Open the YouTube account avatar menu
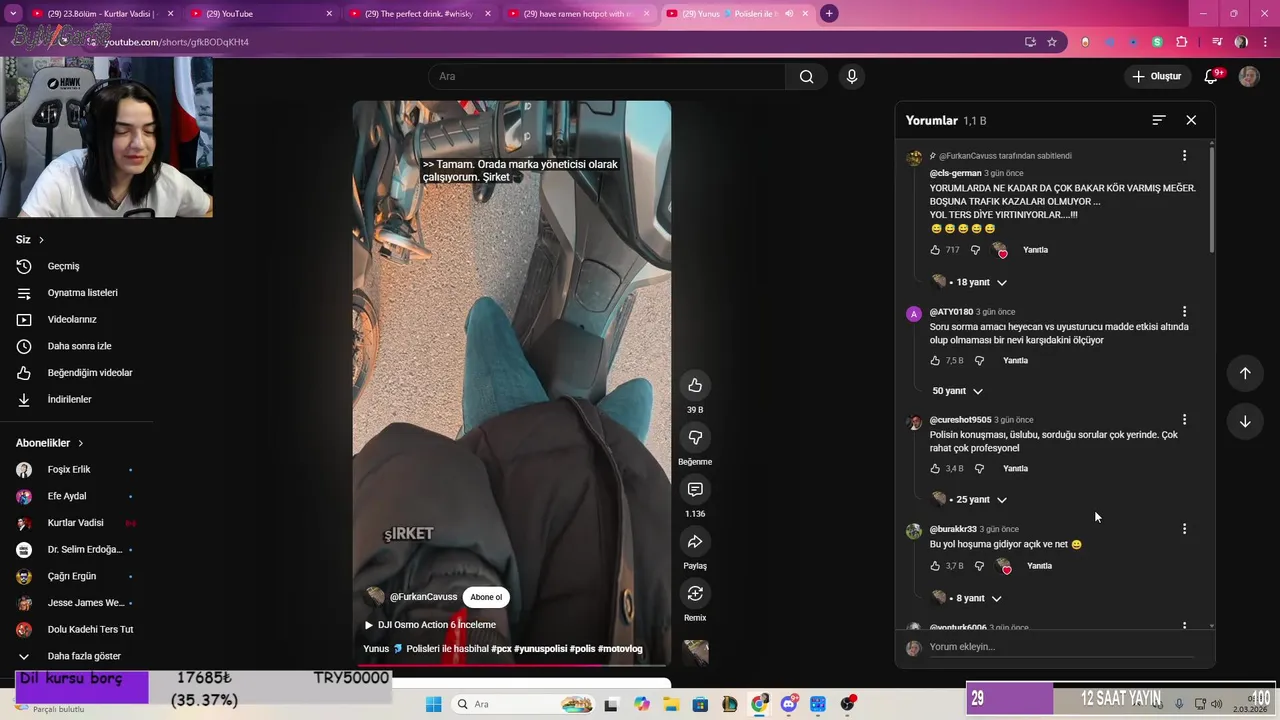The image size is (1280, 720). point(1249,77)
